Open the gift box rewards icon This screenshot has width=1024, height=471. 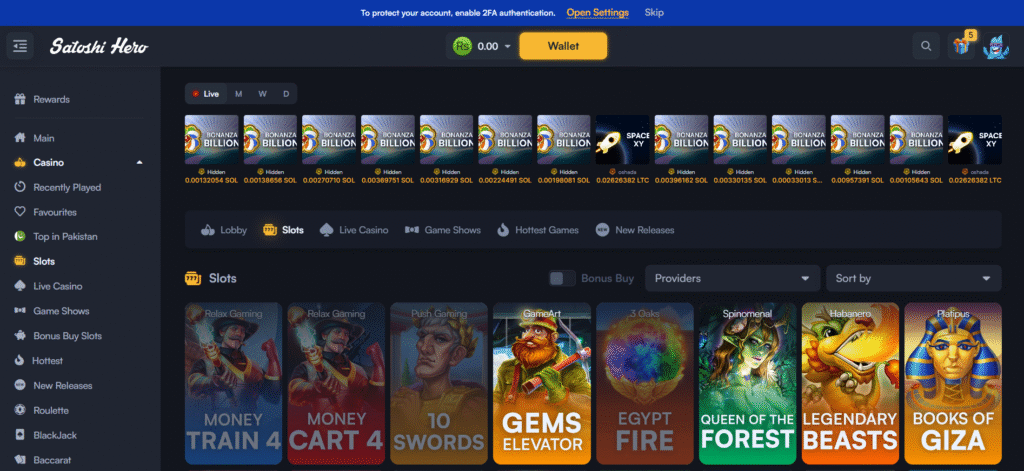961,46
